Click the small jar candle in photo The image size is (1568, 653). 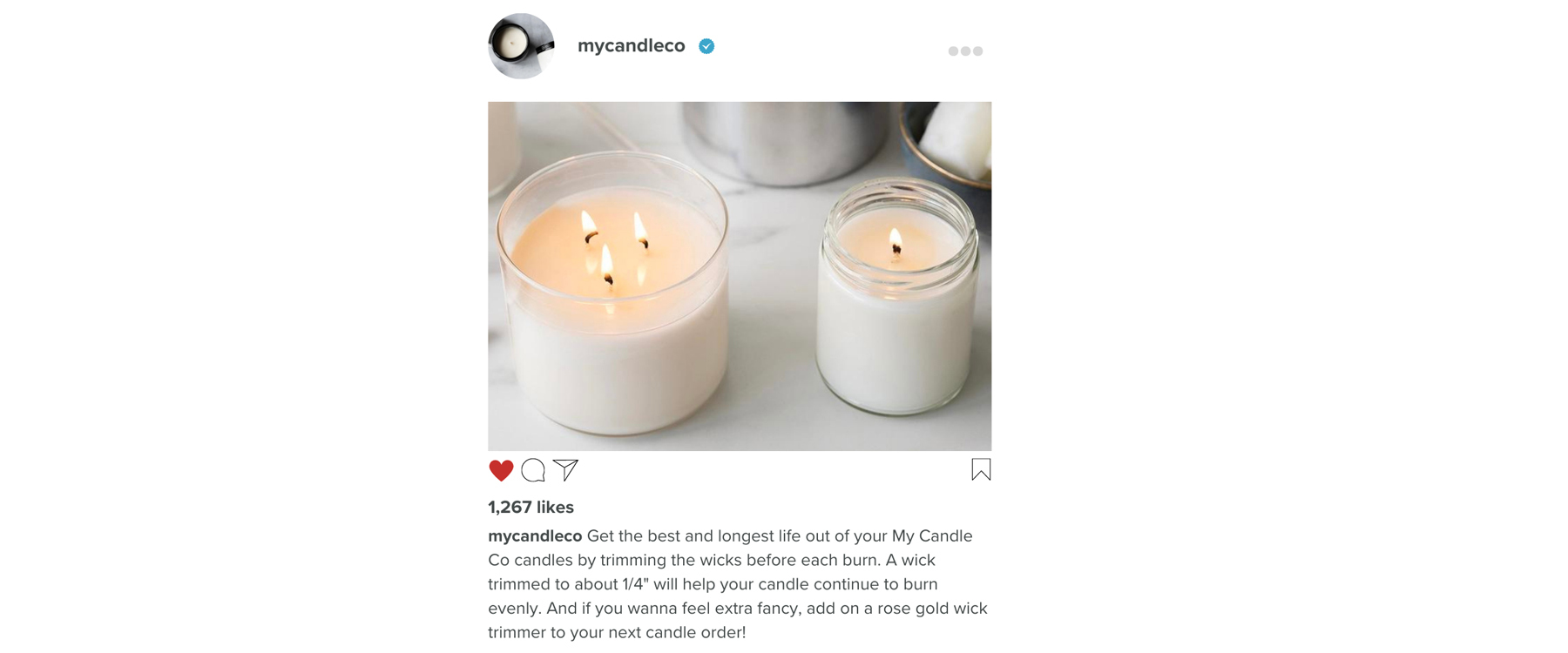point(897,296)
